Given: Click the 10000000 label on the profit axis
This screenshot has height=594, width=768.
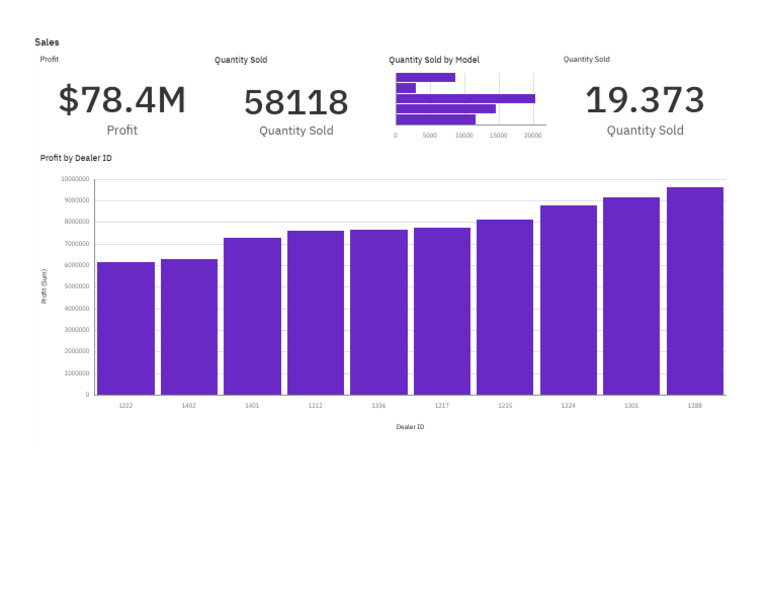Looking at the screenshot, I should (x=75, y=179).
